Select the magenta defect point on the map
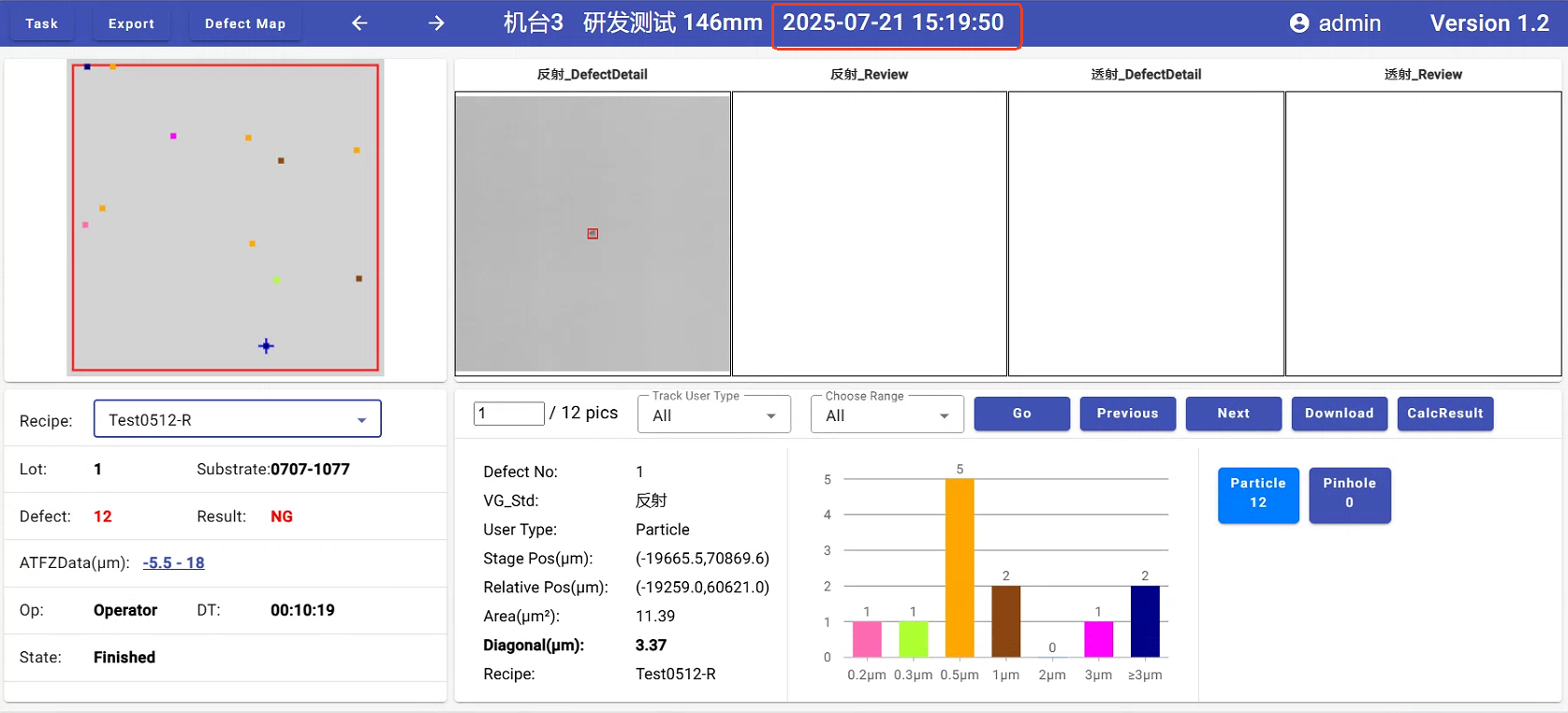 [173, 137]
